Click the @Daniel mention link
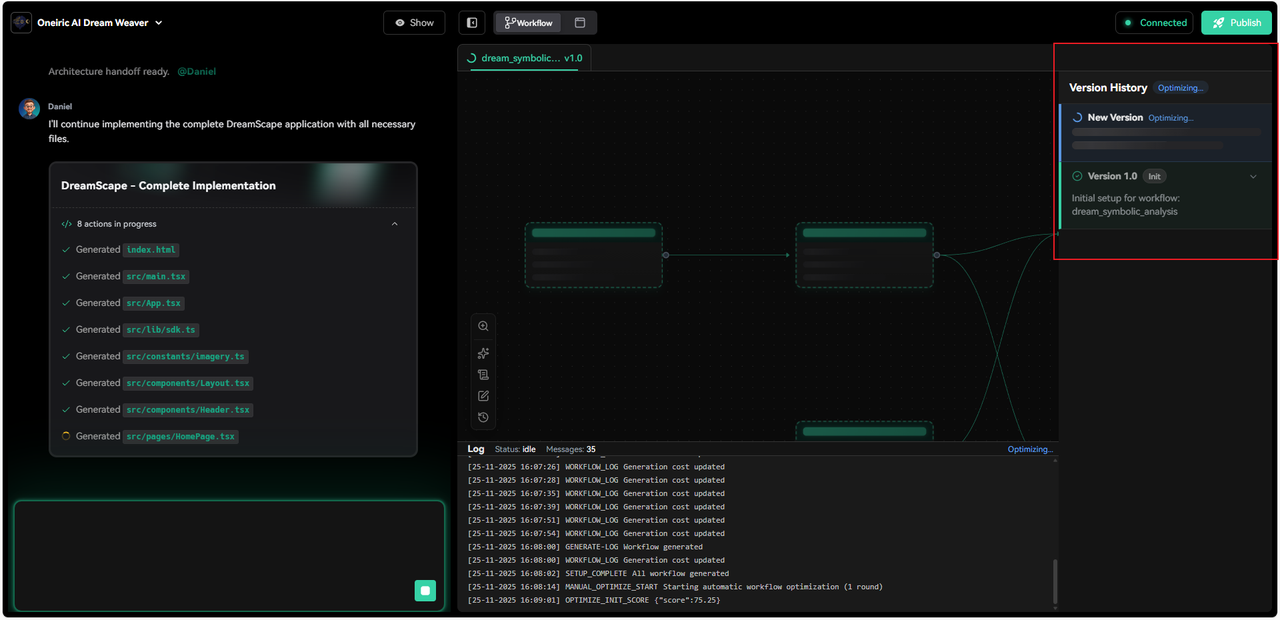The height and width of the screenshot is (620, 1280). pyautogui.click(x=196, y=72)
